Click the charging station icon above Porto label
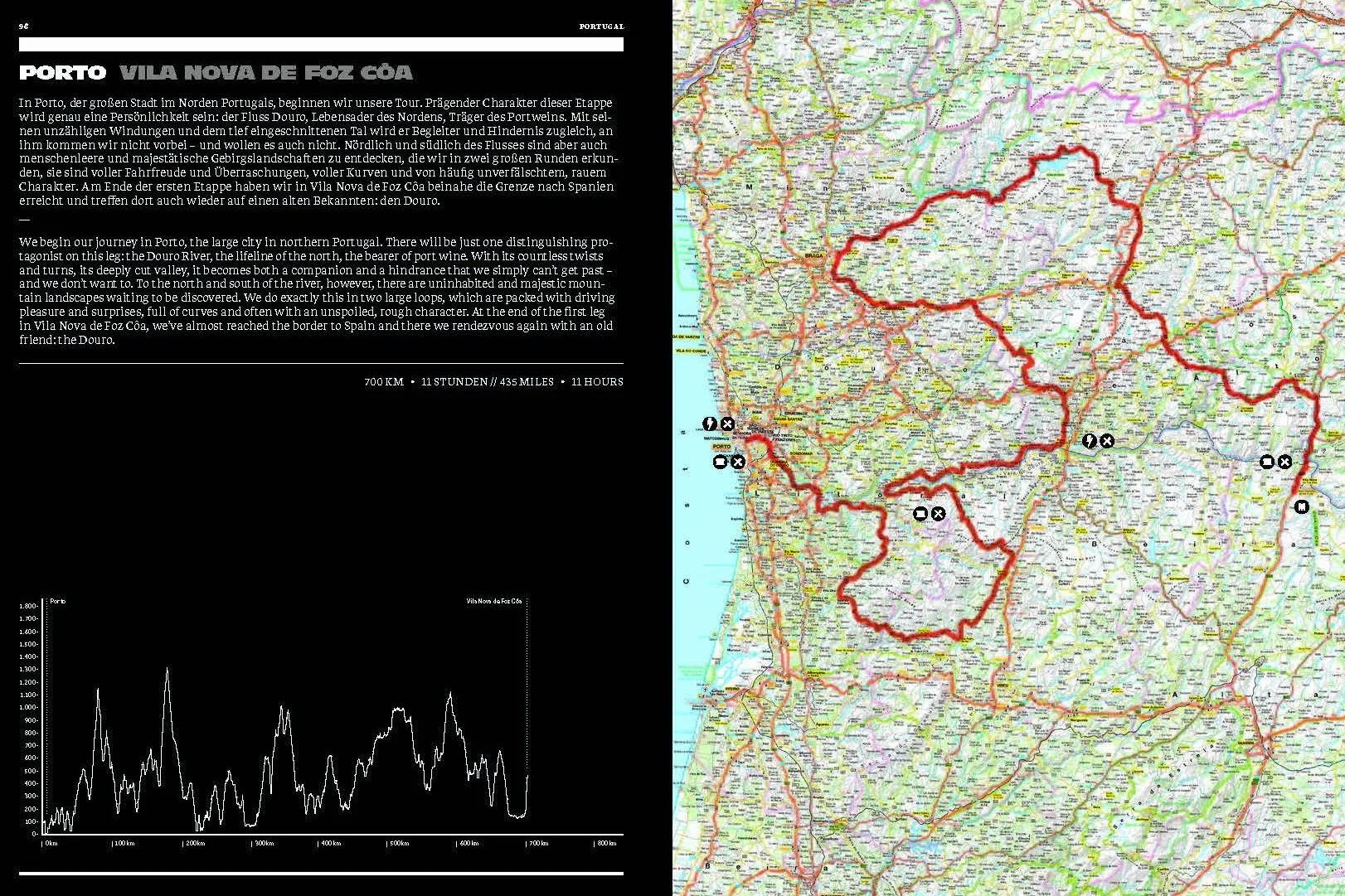The image size is (1345, 896). pyautogui.click(x=710, y=424)
